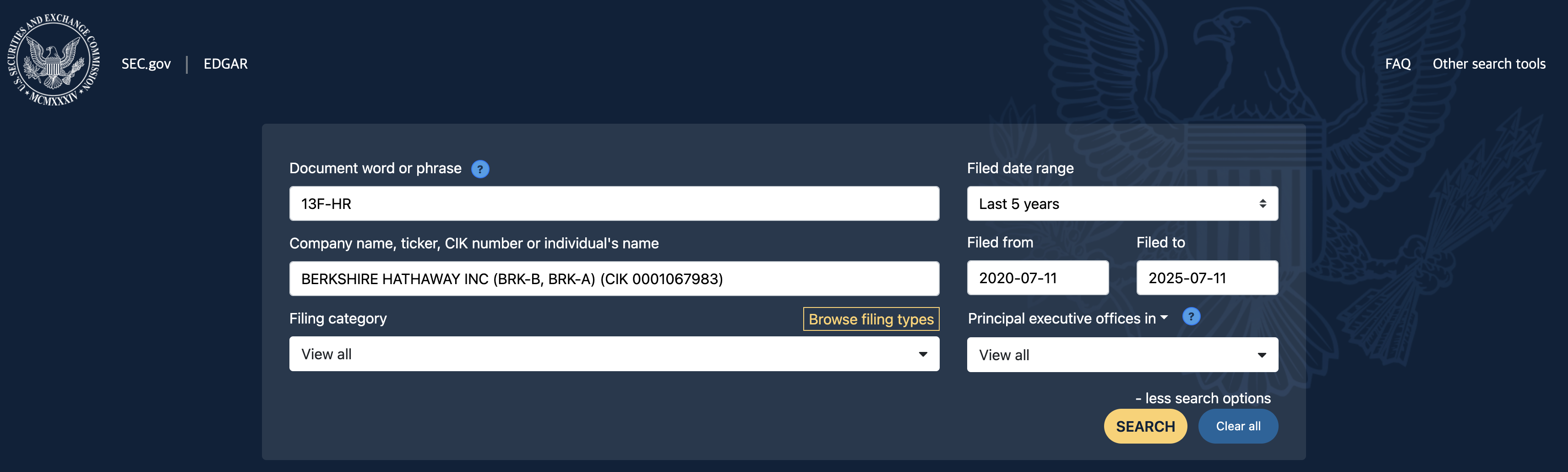The width and height of the screenshot is (1568, 472).
Task: Click the Company name or ticker field
Action: [614, 278]
